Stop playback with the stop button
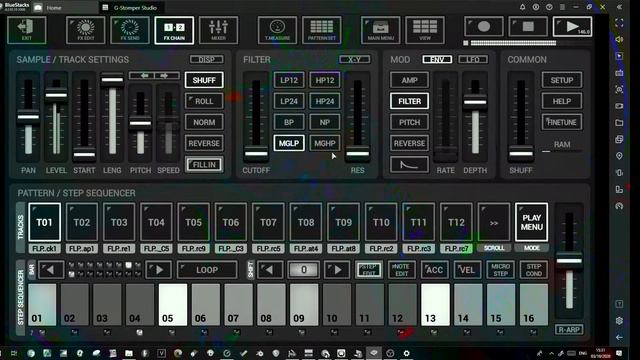Viewport: 640px width, 360px height. (528, 27)
